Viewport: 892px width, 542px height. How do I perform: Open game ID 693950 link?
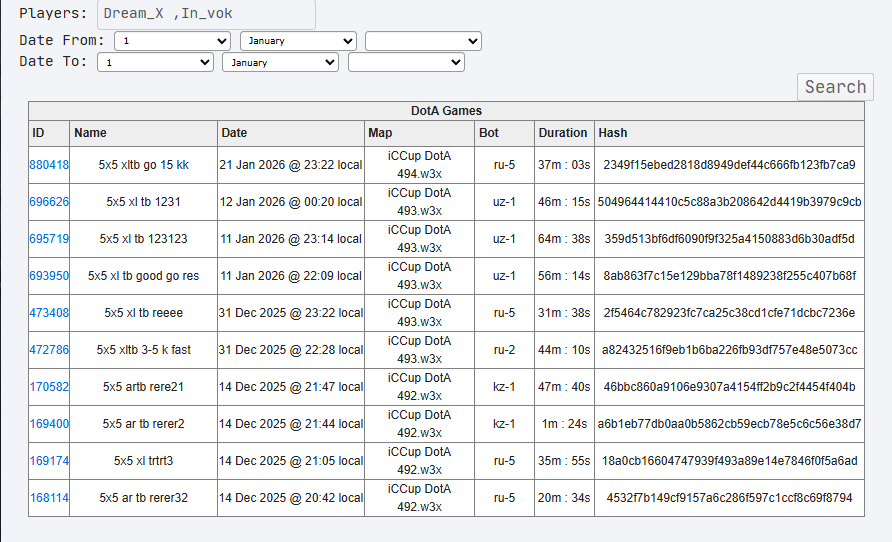pos(49,276)
